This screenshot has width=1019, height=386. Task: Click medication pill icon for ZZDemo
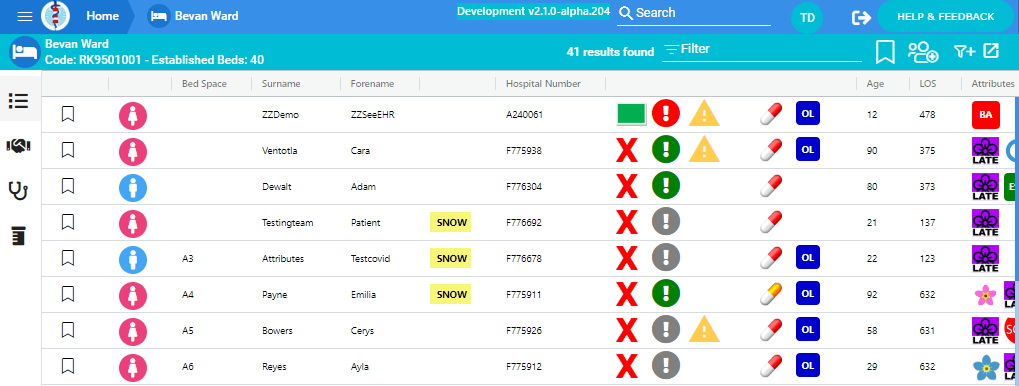click(771, 114)
